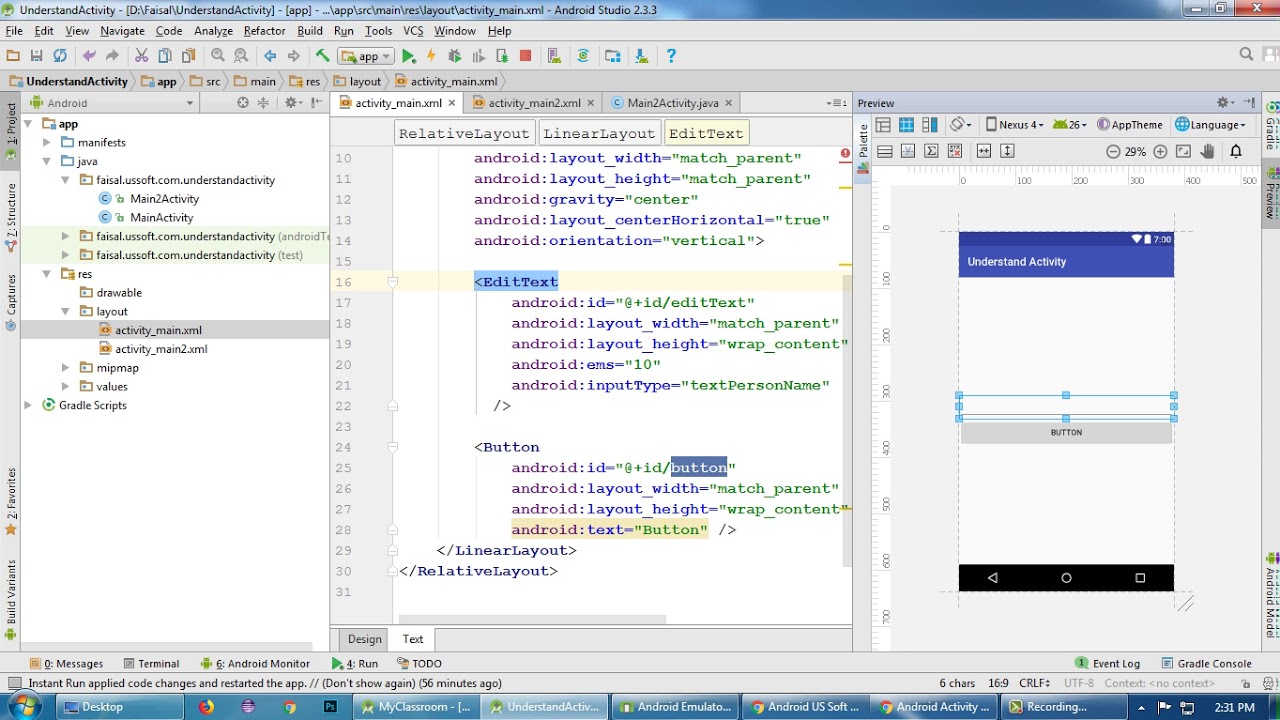Open the app run configuration dropdown

coord(366,56)
